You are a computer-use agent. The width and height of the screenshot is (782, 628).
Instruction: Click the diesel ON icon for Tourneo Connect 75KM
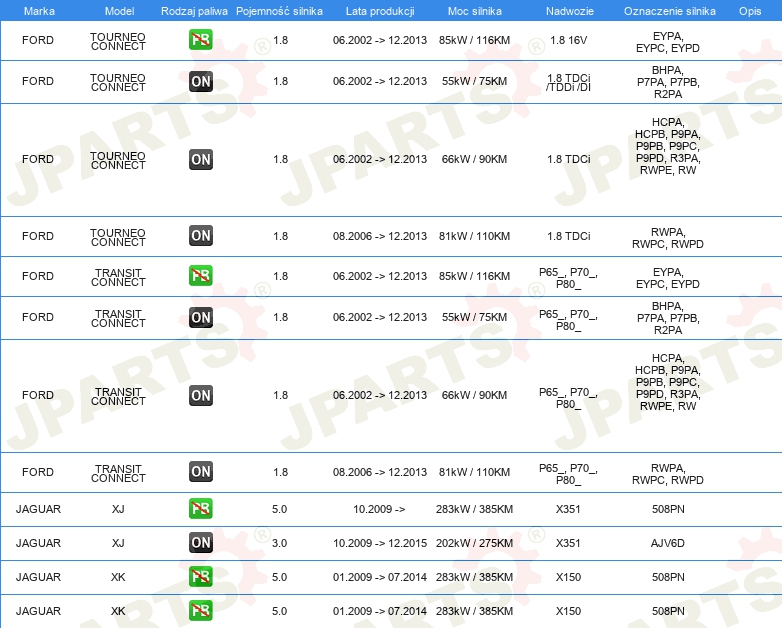[x=200, y=81]
